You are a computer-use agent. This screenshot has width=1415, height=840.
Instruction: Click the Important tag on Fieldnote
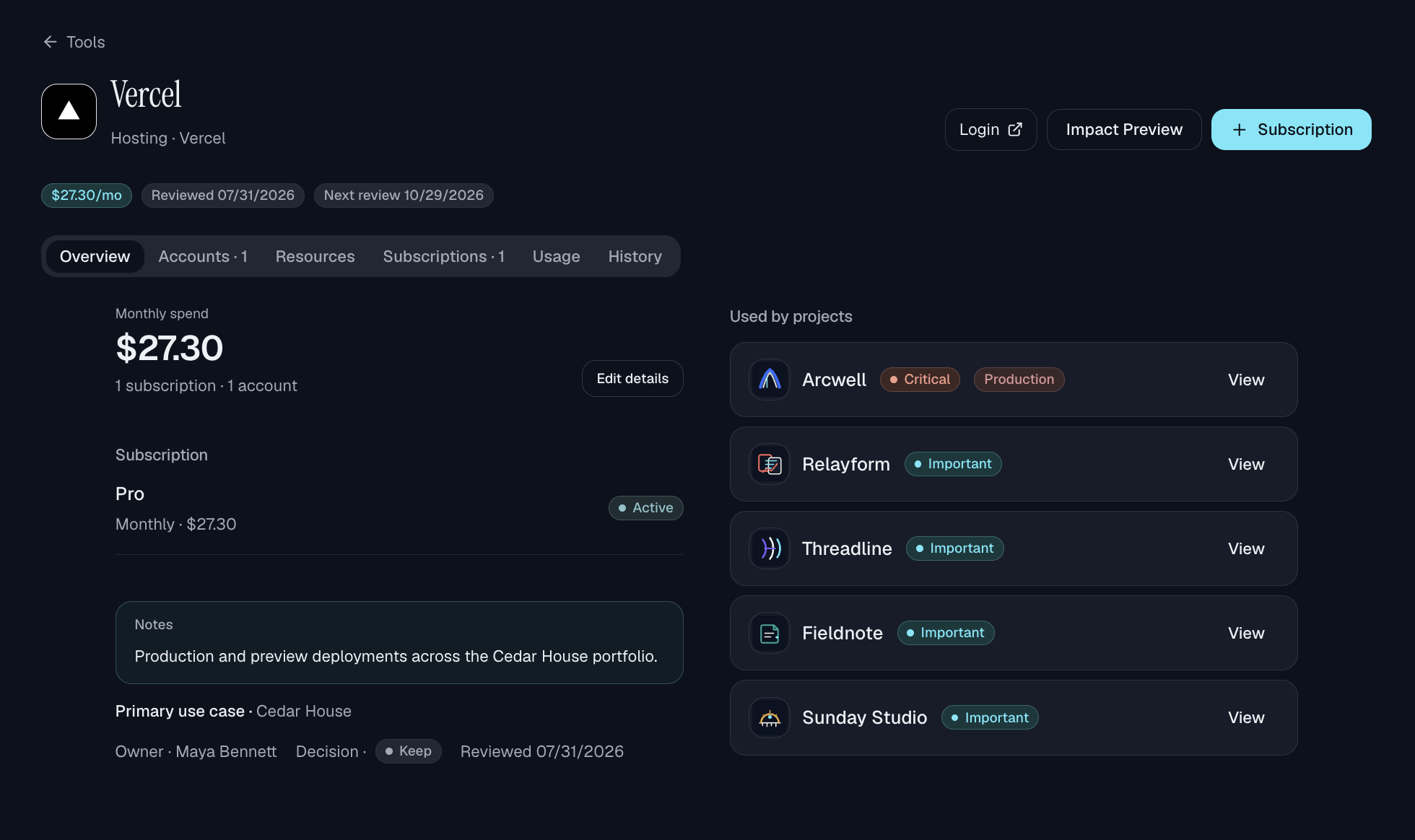(946, 633)
